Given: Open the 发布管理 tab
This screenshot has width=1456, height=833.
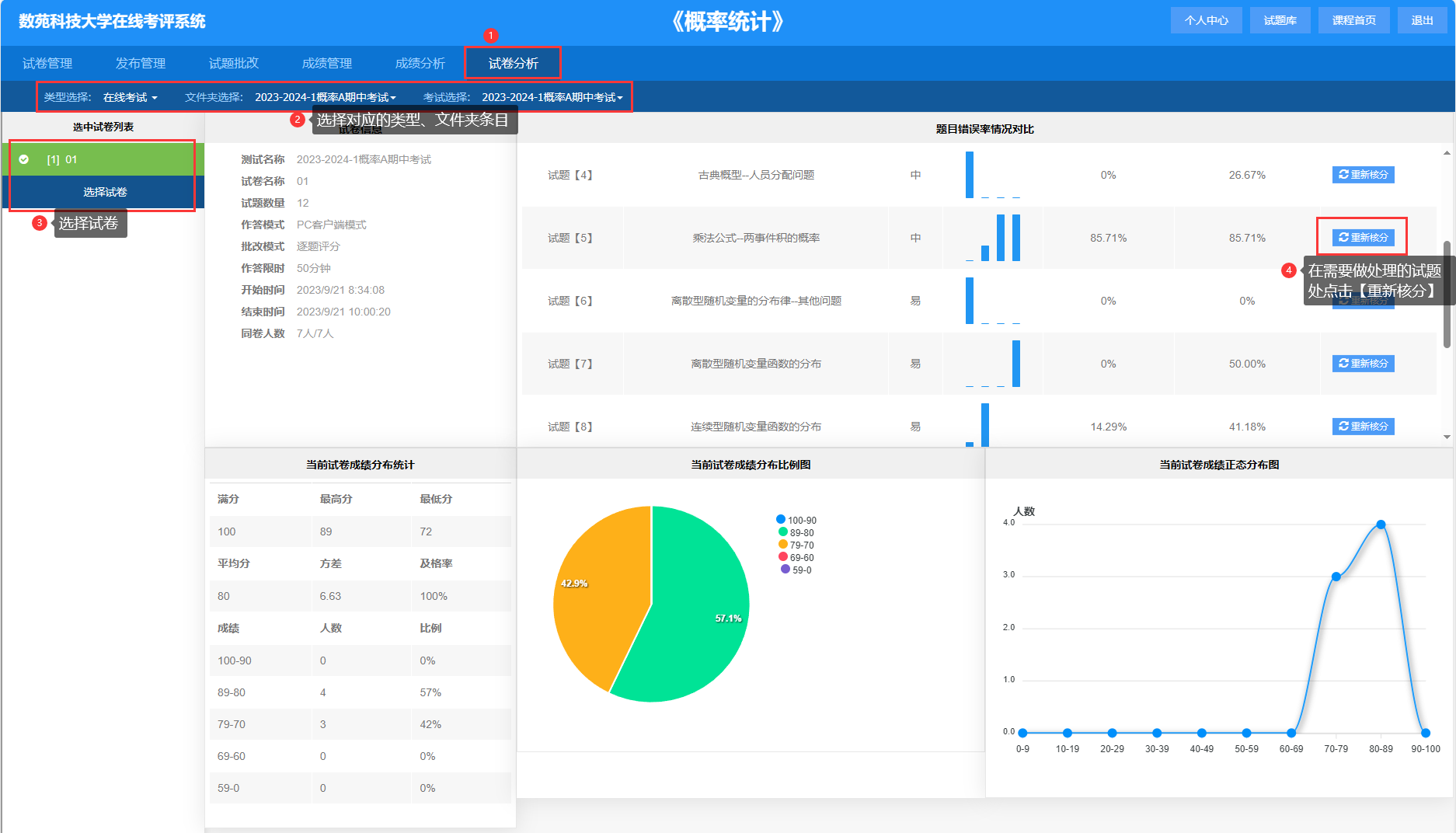Looking at the screenshot, I should pos(141,64).
